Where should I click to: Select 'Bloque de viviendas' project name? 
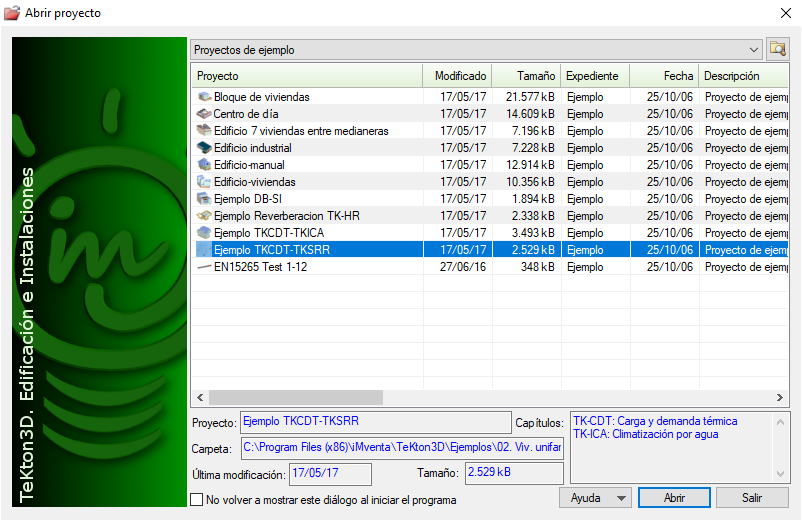click(x=262, y=97)
